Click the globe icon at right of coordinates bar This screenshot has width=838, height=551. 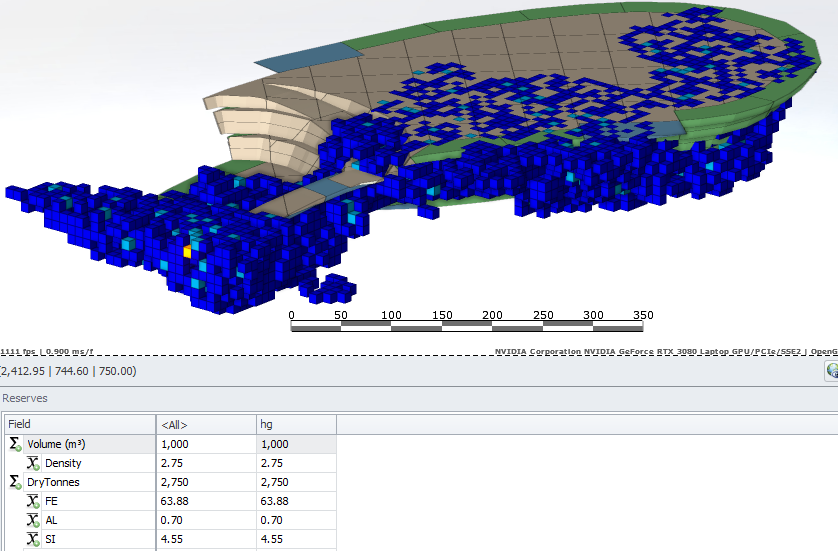pos(832,370)
